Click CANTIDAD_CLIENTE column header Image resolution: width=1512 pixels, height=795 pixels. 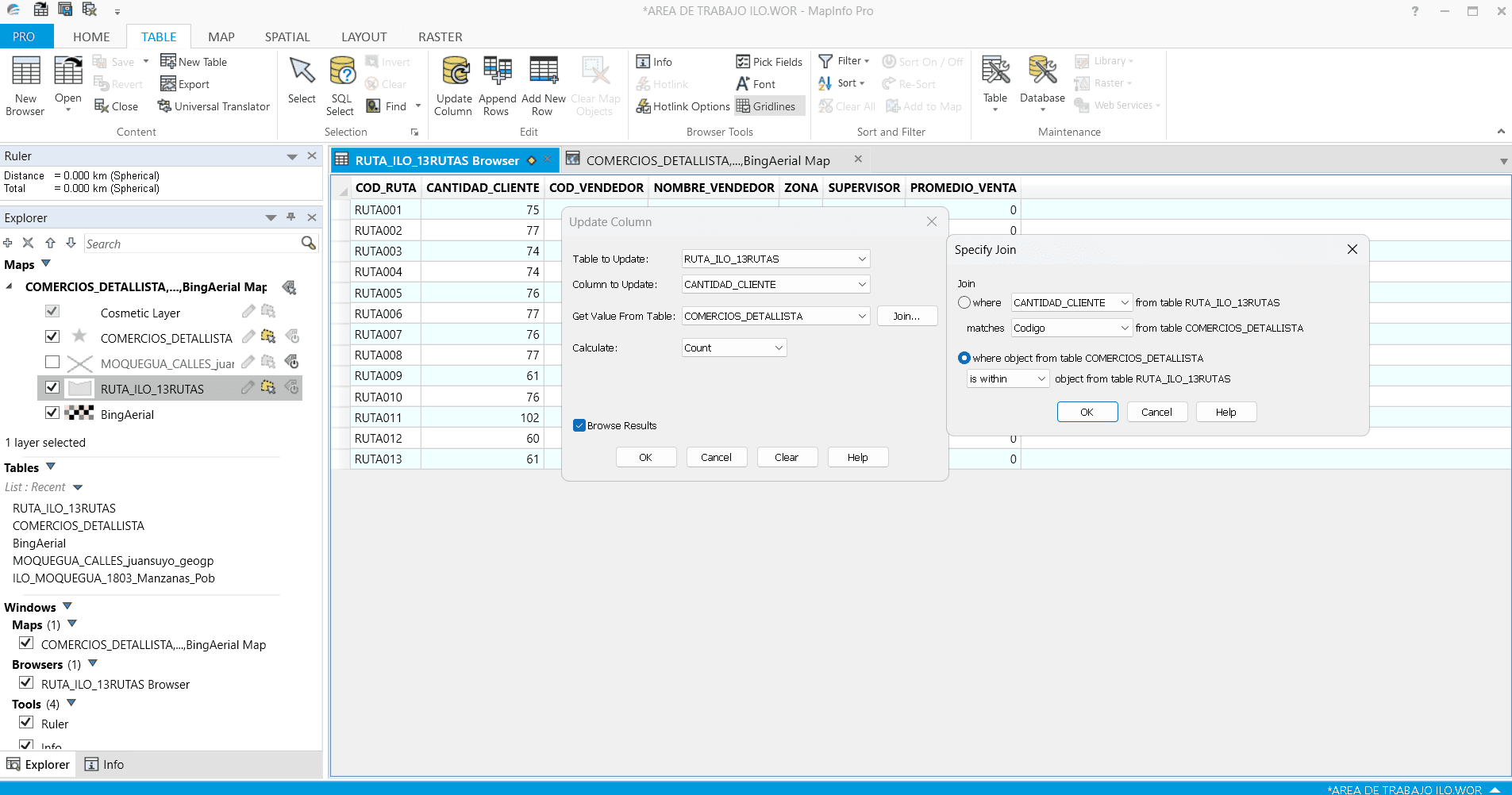[483, 187]
